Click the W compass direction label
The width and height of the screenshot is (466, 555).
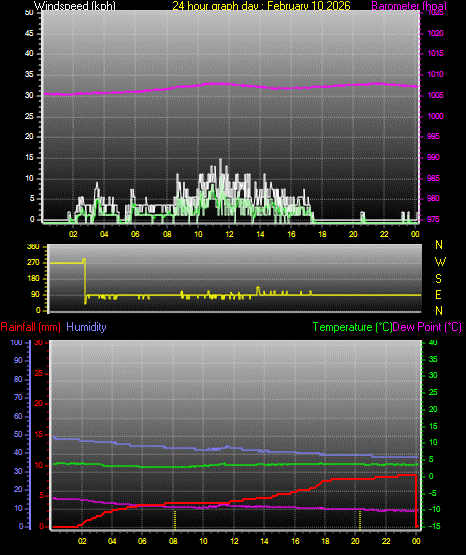pyautogui.click(x=440, y=262)
